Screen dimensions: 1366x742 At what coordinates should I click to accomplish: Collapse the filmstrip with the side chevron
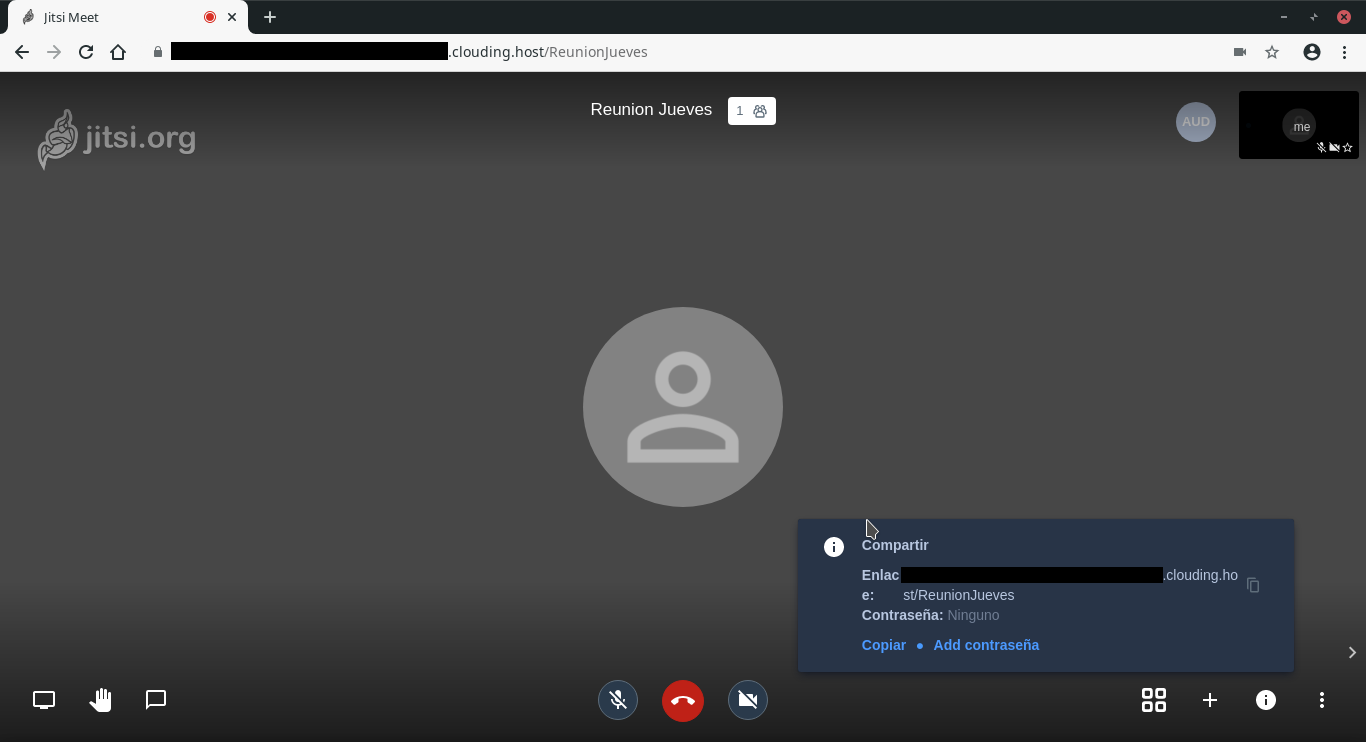click(1352, 653)
